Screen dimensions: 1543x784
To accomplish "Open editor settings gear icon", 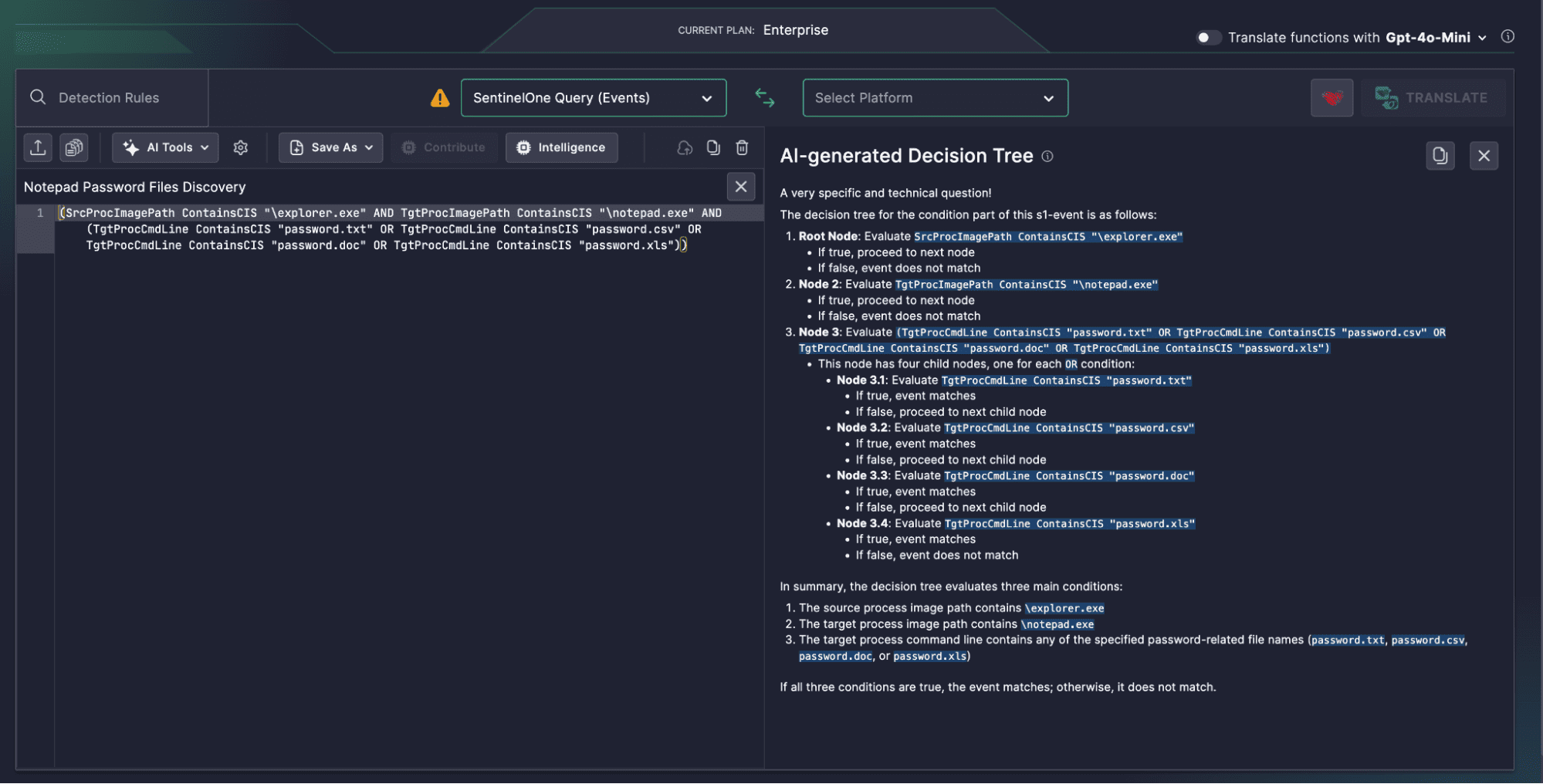I will point(241,147).
